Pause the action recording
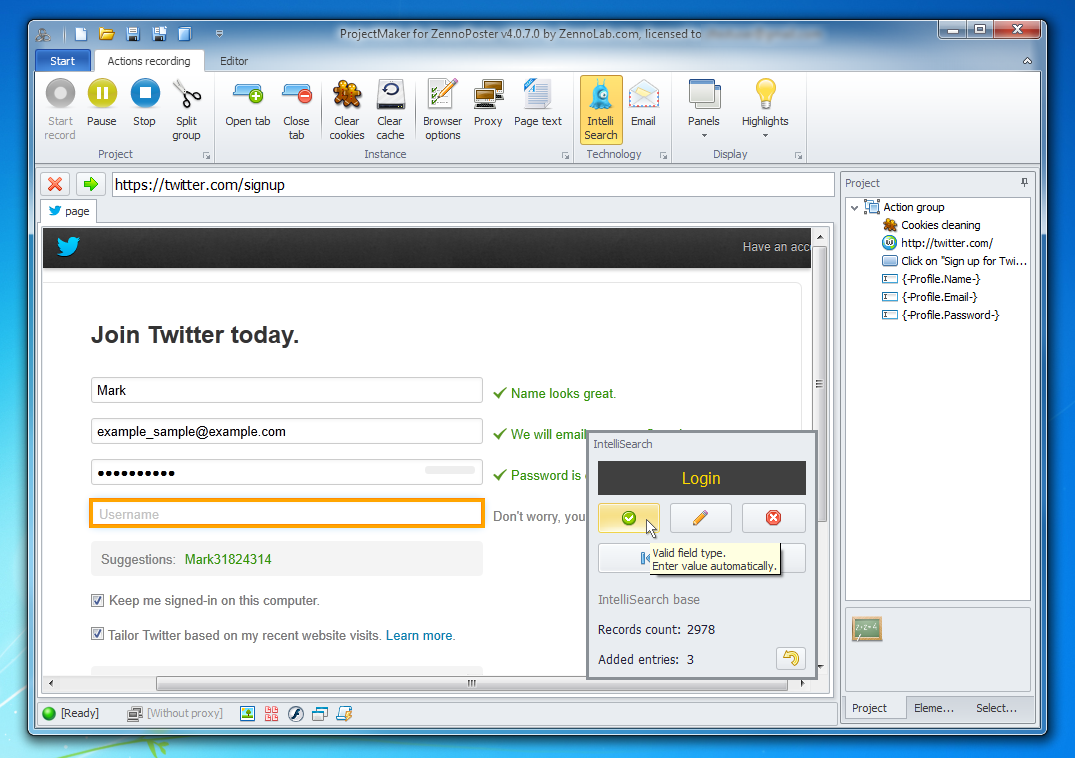The height and width of the screenshot is (758, 1075). [x=101, y=103]
